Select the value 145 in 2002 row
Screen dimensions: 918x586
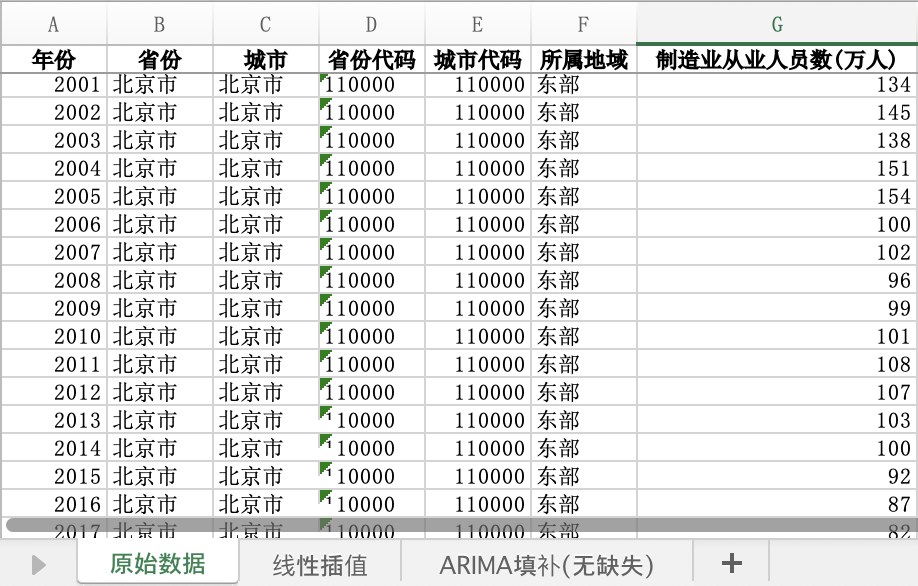[777, 112]
